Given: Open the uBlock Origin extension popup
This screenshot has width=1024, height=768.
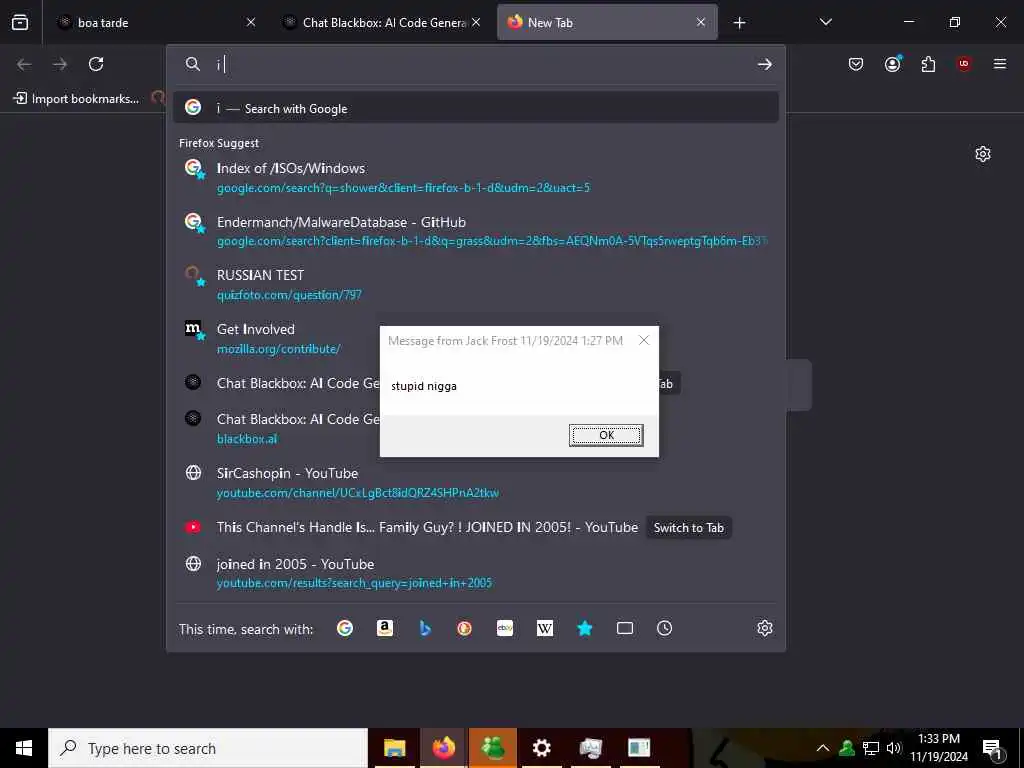Looking at the screenshot, I should coord(964,64).
